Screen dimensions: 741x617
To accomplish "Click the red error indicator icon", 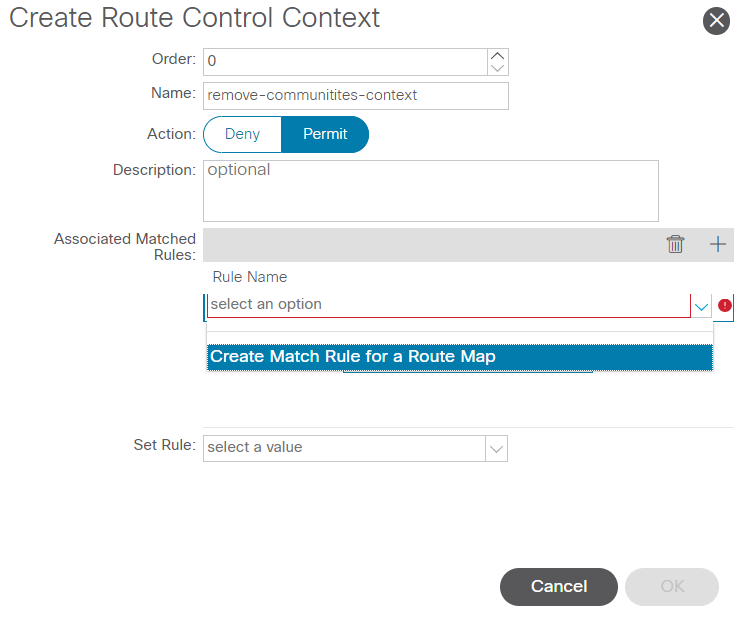I will click(725, 305).
